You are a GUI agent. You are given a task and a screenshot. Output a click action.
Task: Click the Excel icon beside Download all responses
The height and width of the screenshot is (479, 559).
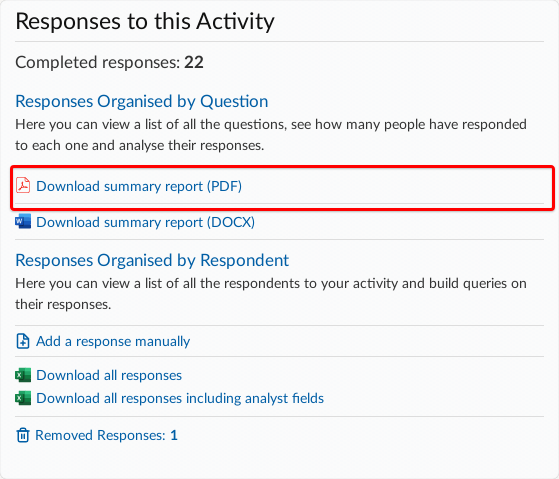tap(23, 375)
